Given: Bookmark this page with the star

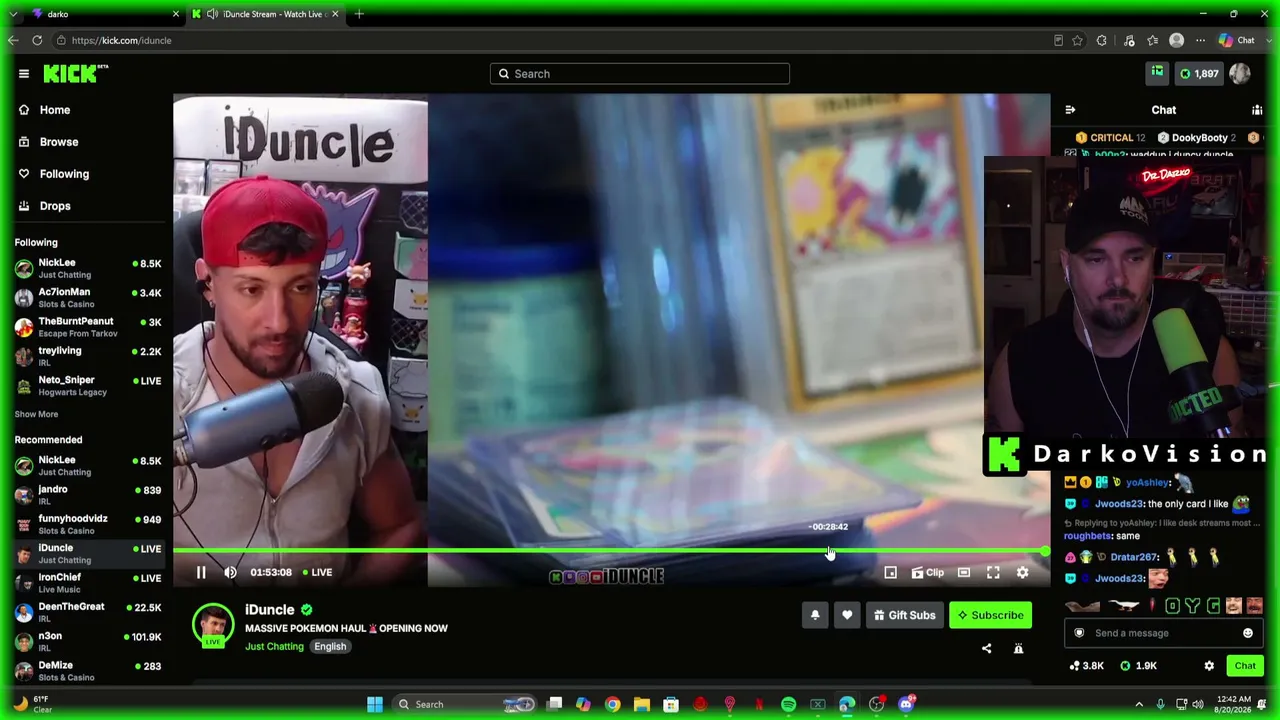Looking at the screenshot, I should [x=1077, y=40].
